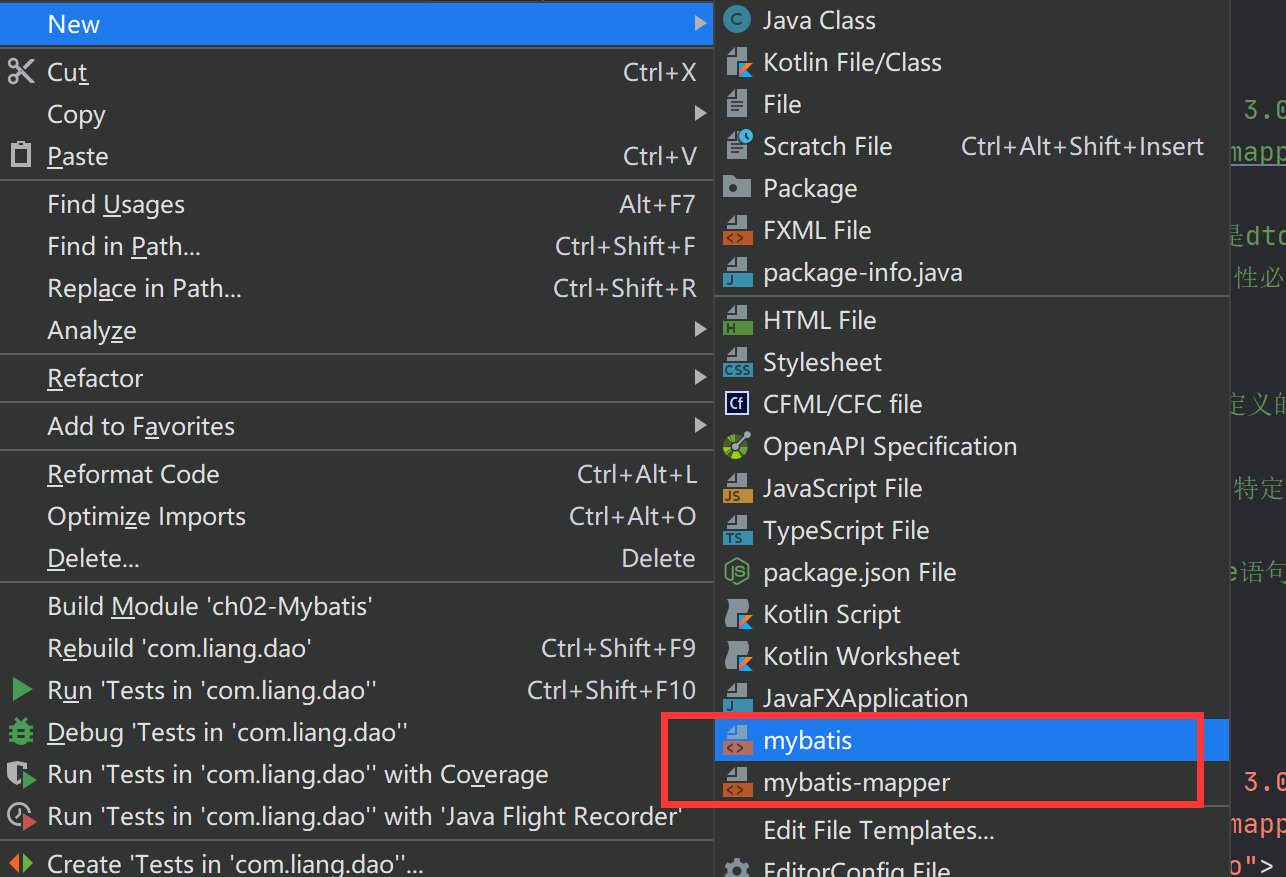Expand the Copy submenu arrow

700,114
